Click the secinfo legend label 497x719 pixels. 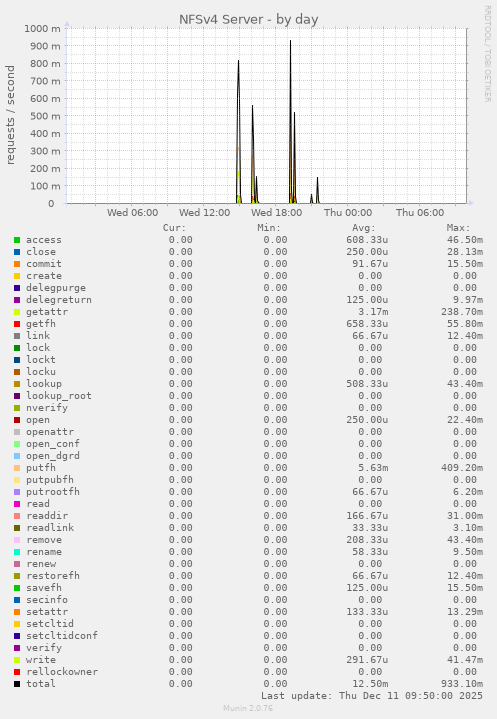click(47, 600)
